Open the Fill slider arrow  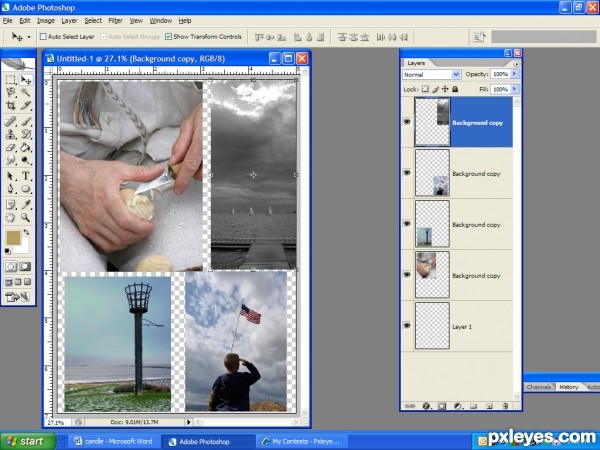515,89
